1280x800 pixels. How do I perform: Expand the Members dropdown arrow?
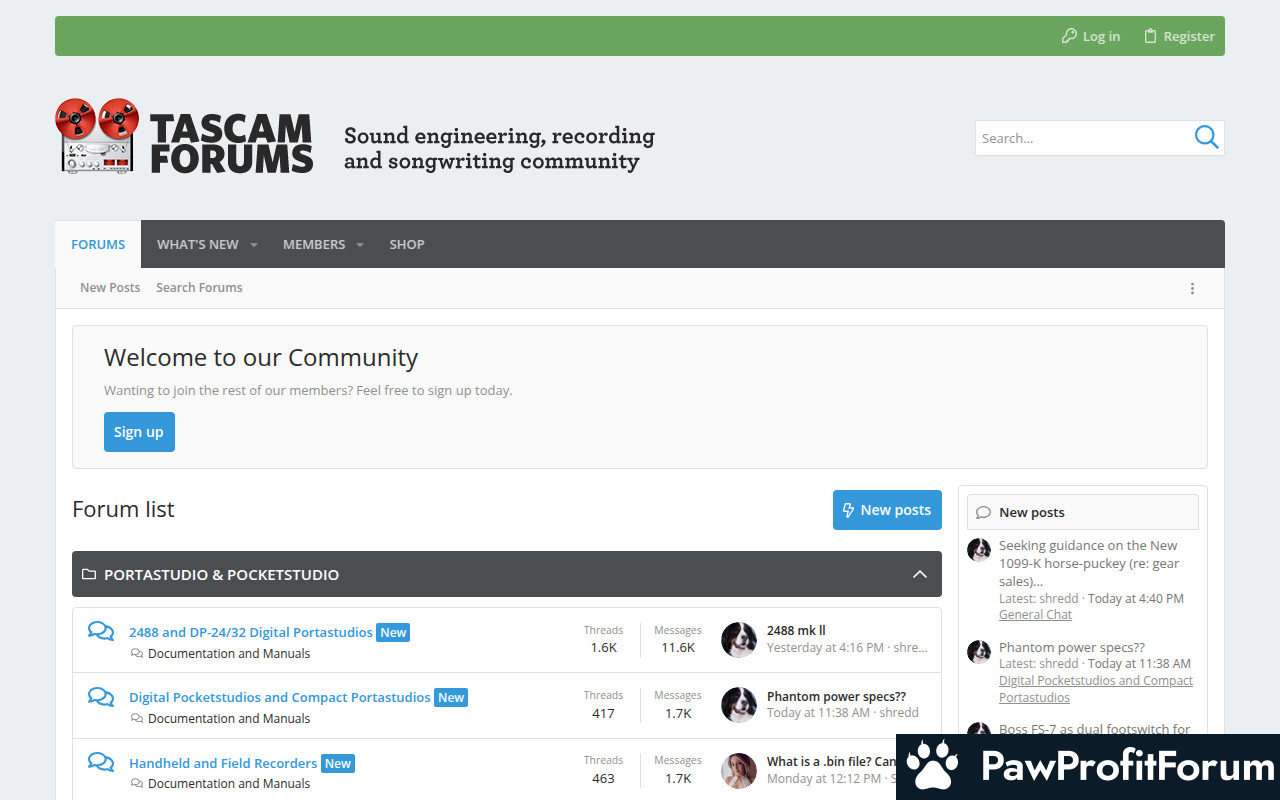click(x=360, y=245)
